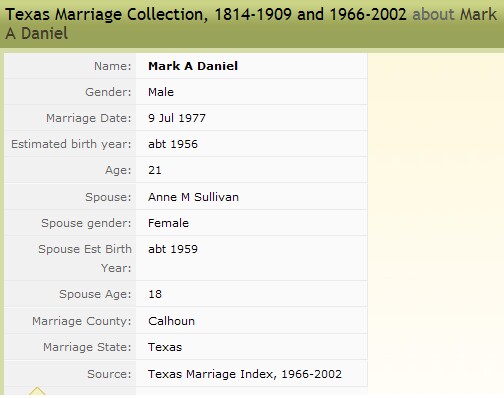Click the Gender value Male
The image size is (504, 398).
click(x=161, y=92)
